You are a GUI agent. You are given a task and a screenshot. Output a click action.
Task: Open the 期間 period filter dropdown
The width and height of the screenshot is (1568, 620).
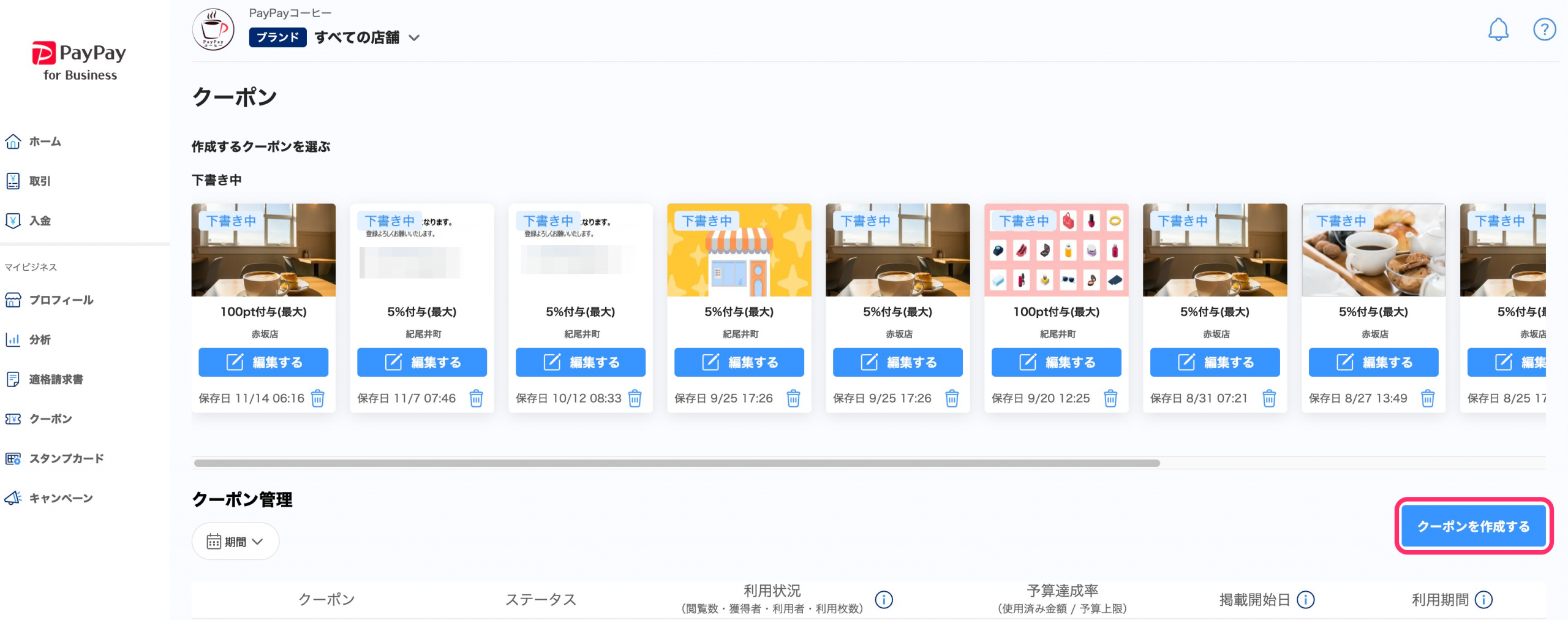(x=235, y=542)
